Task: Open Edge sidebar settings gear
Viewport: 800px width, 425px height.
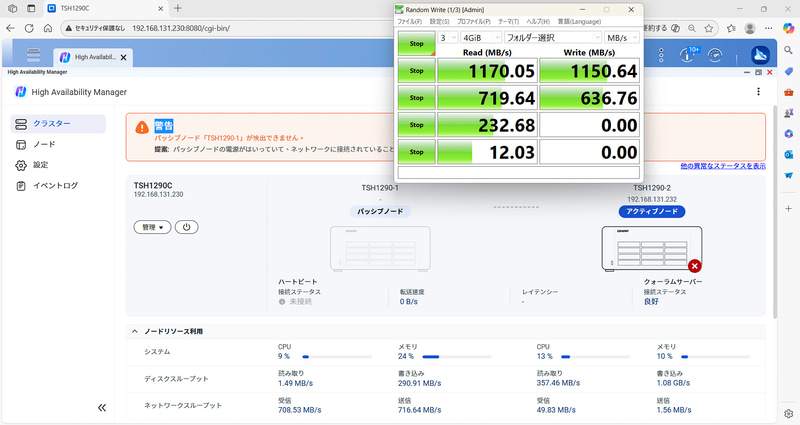Action: 789,413
